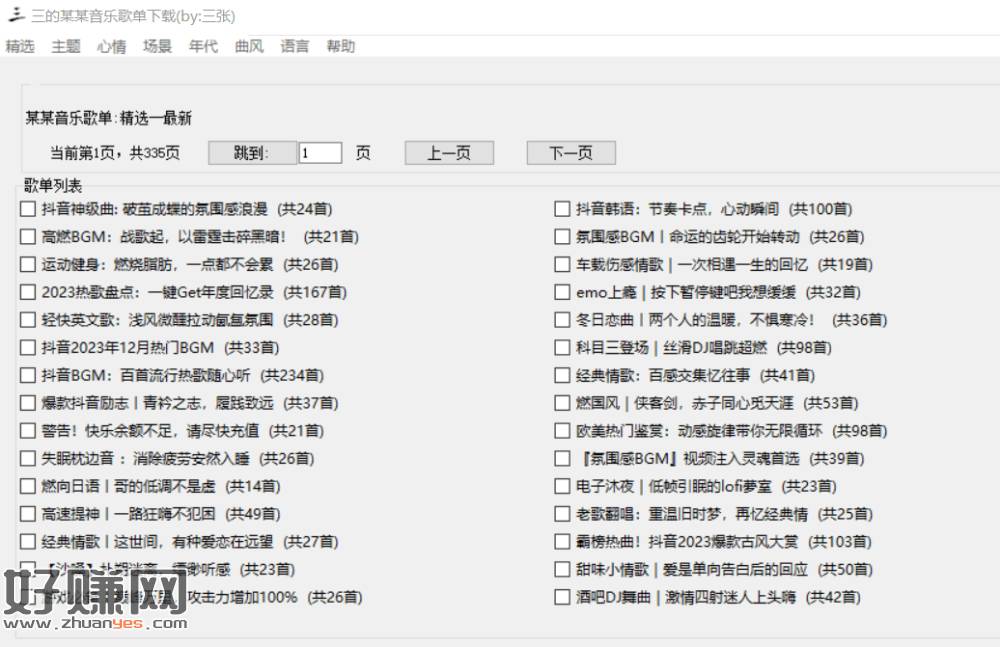Click the 跳到 jump button
The height and width of the screenshot is (647, 1000).
252,153
